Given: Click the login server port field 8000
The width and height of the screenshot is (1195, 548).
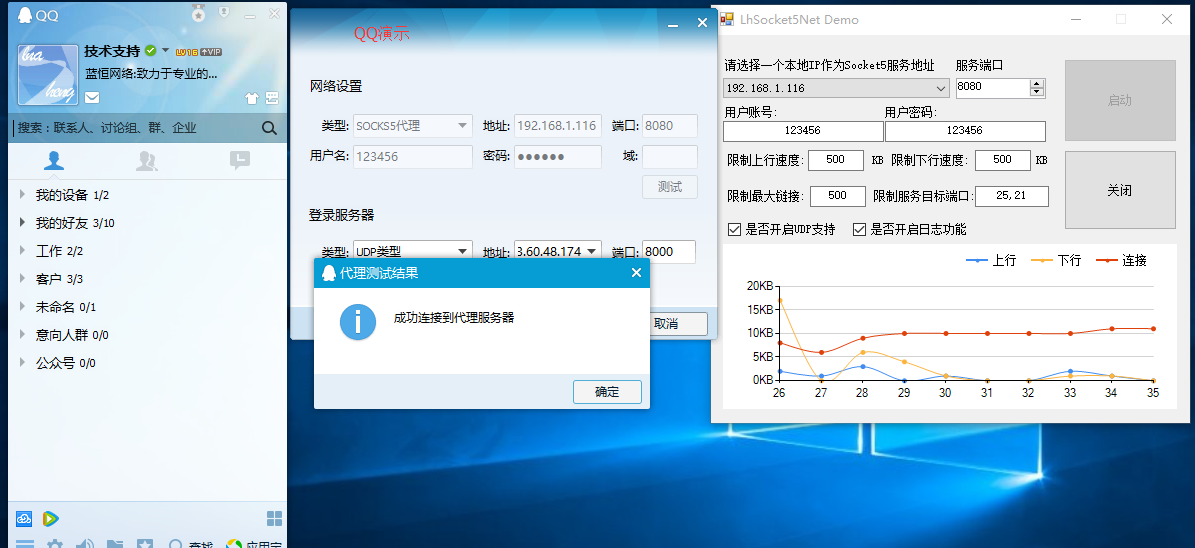Looking at the screenshot, I should 668,252.
